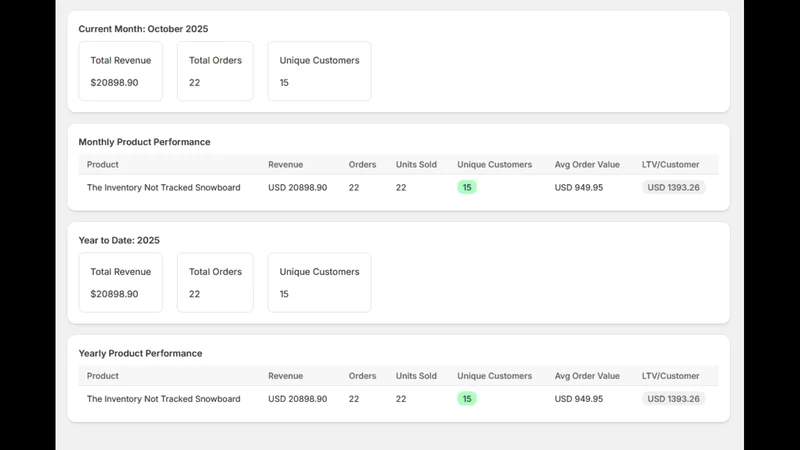Image resolution: width=800 pixels, height=450 pixels.
Task: Click the Monthly Product Performance heading
Action: pyautogui.click(x=144, y=142)
